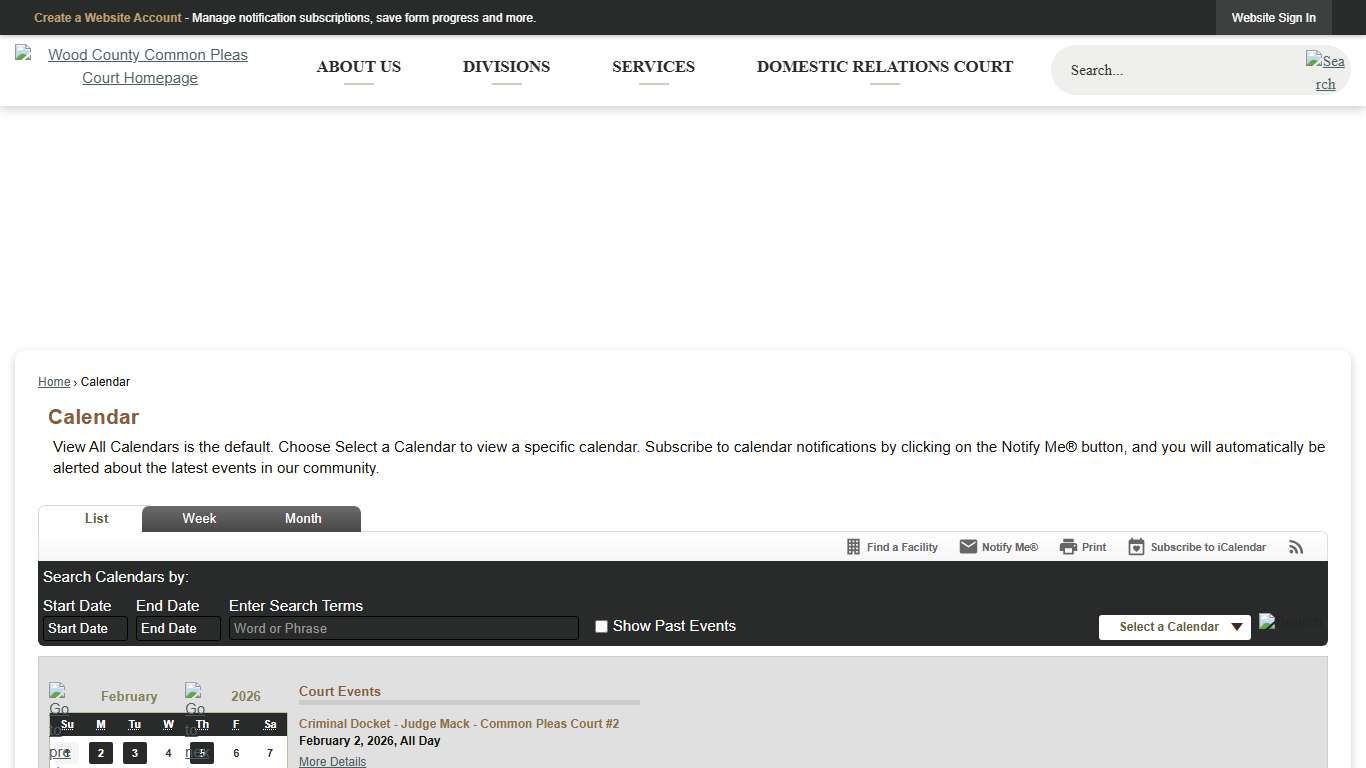Click the Notify Me envelope icon
1366x768 pixels.
(x=968, y=547)
